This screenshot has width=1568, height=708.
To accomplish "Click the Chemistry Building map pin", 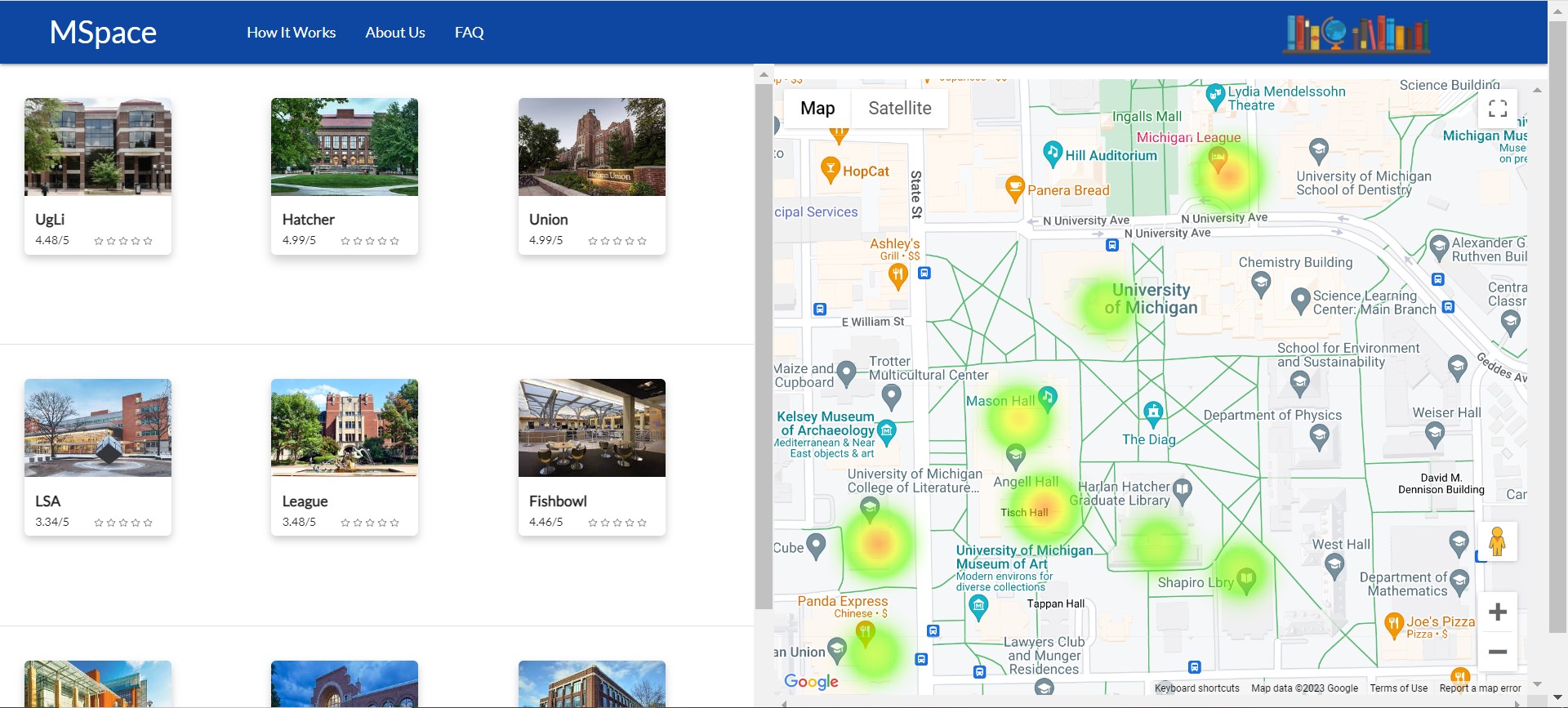I will pos(1261,285).
